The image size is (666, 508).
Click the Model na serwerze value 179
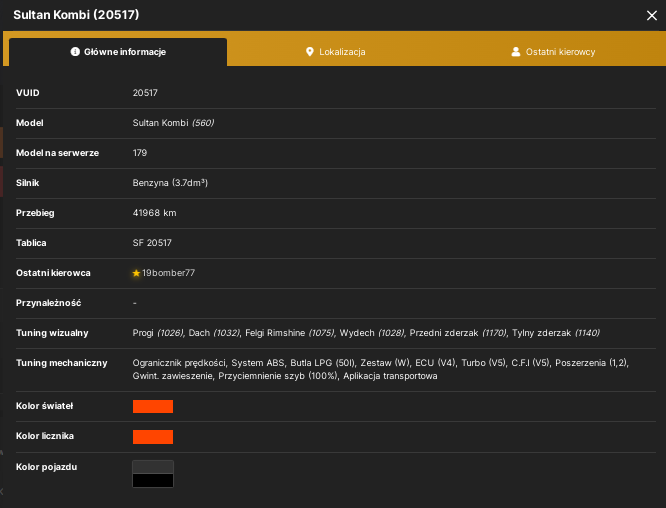tap(140, 153)
